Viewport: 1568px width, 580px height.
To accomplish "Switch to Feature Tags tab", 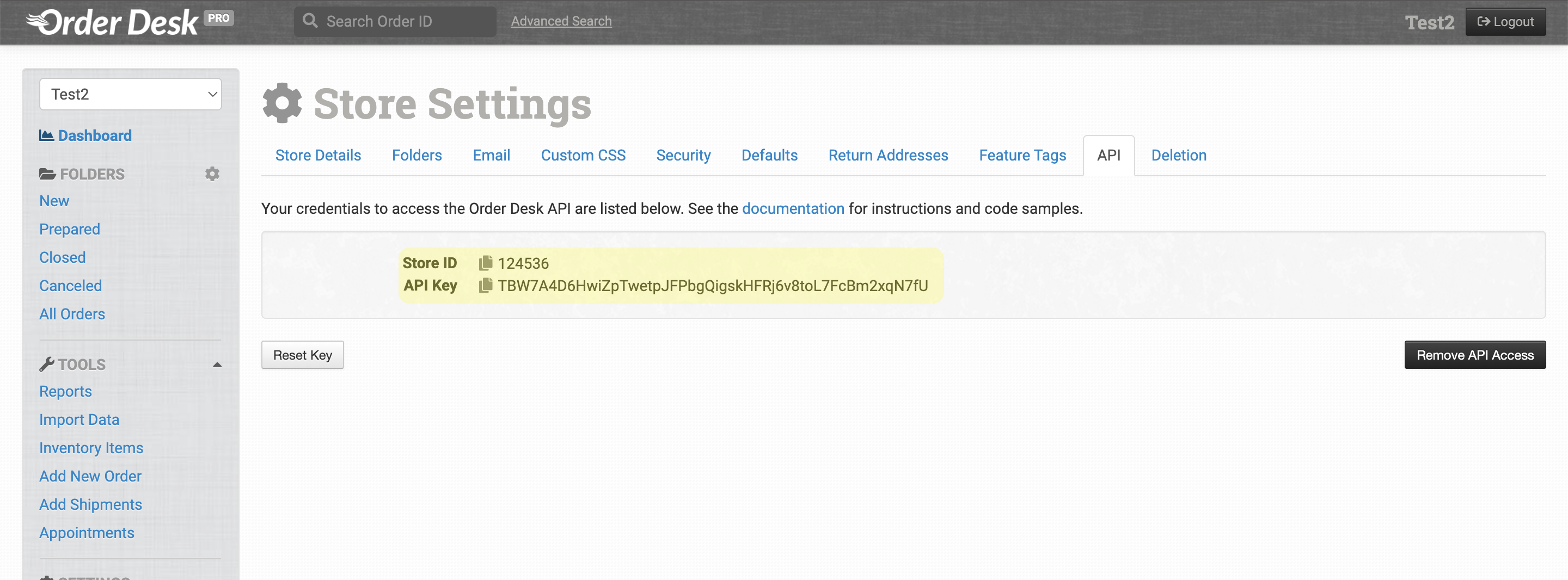I will pyautogui.click(x=1022, y=156).
